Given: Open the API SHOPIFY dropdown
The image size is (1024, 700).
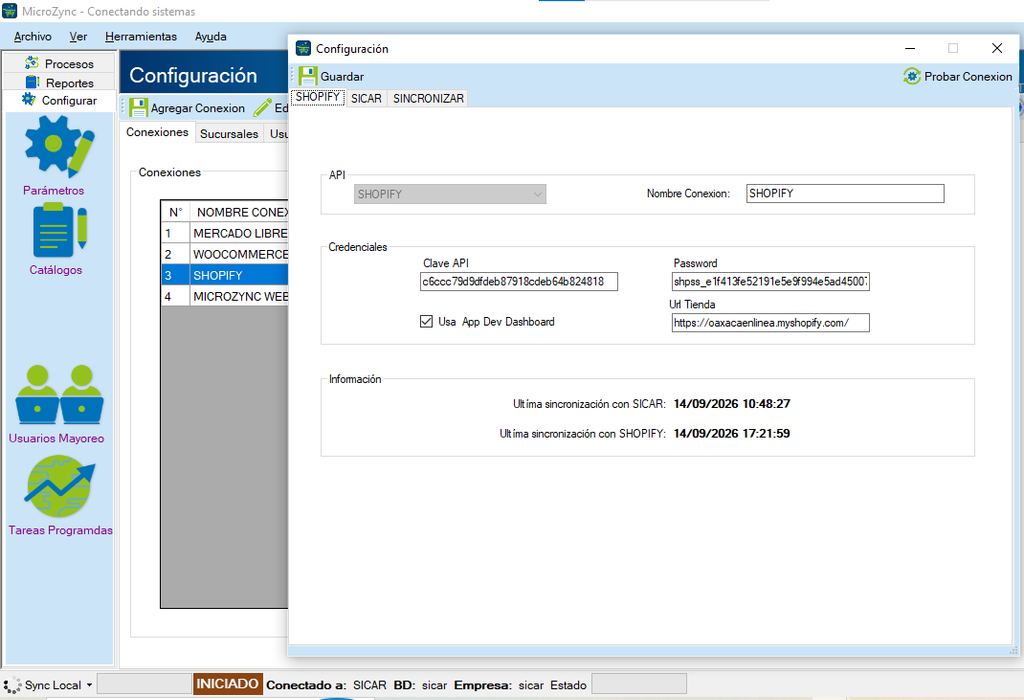Looking at the screenshot, I should (450, 194).
